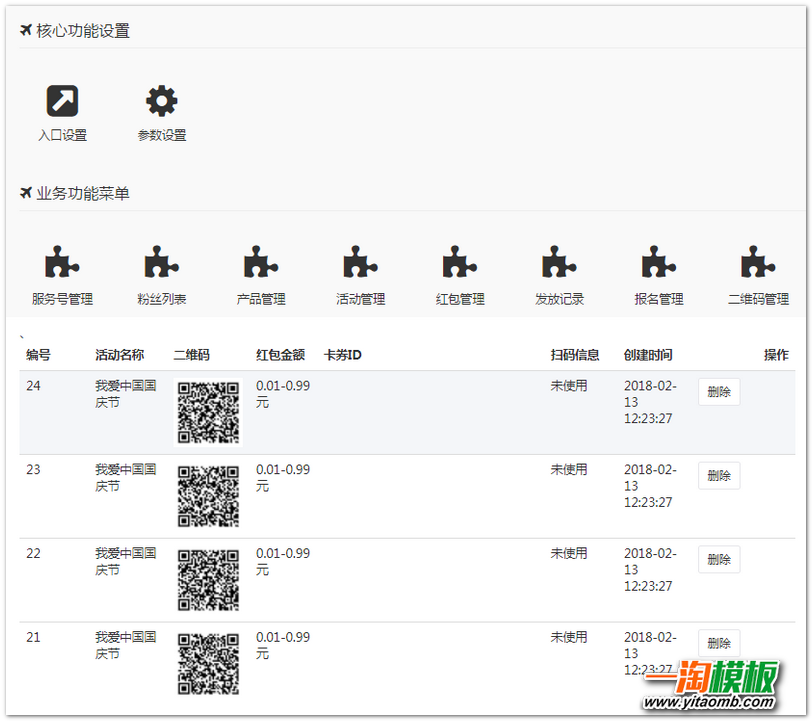Click the 删除 button in row 24
The image size is (812, 721).
click(719, 392)
